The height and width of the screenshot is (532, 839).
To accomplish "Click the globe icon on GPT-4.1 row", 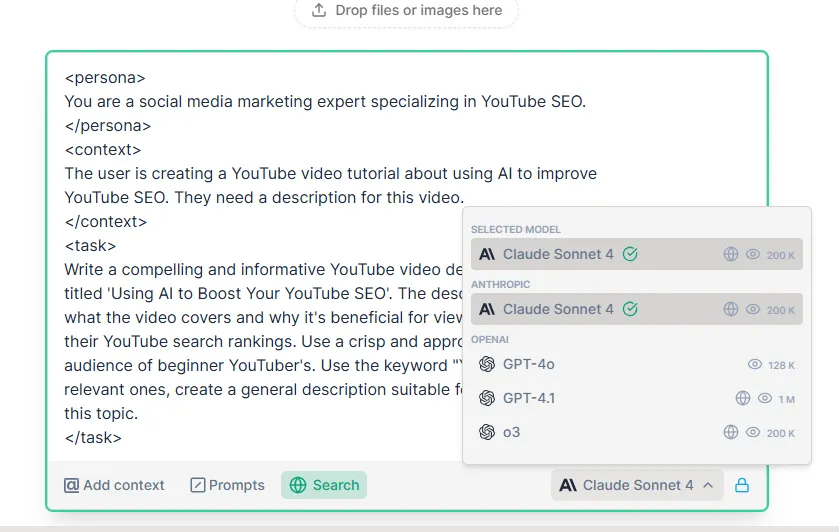I will pos(743,398).
